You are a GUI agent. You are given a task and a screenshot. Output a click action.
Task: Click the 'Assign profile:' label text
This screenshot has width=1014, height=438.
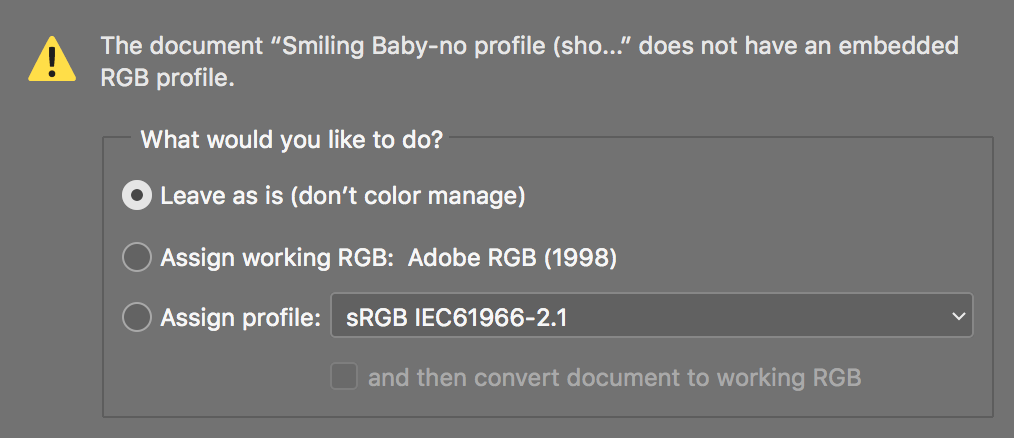pos(240,318)
